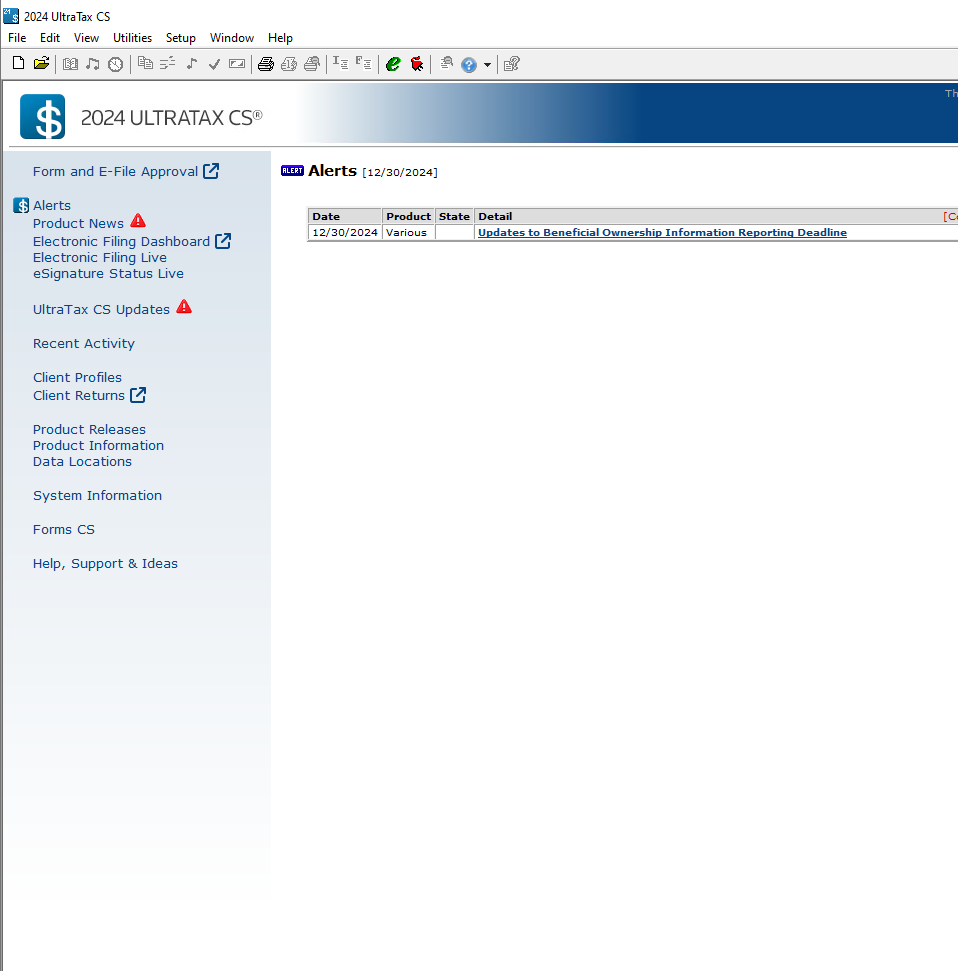
Task: Click red warning icon beside Product News
Action: click(138, 221)
